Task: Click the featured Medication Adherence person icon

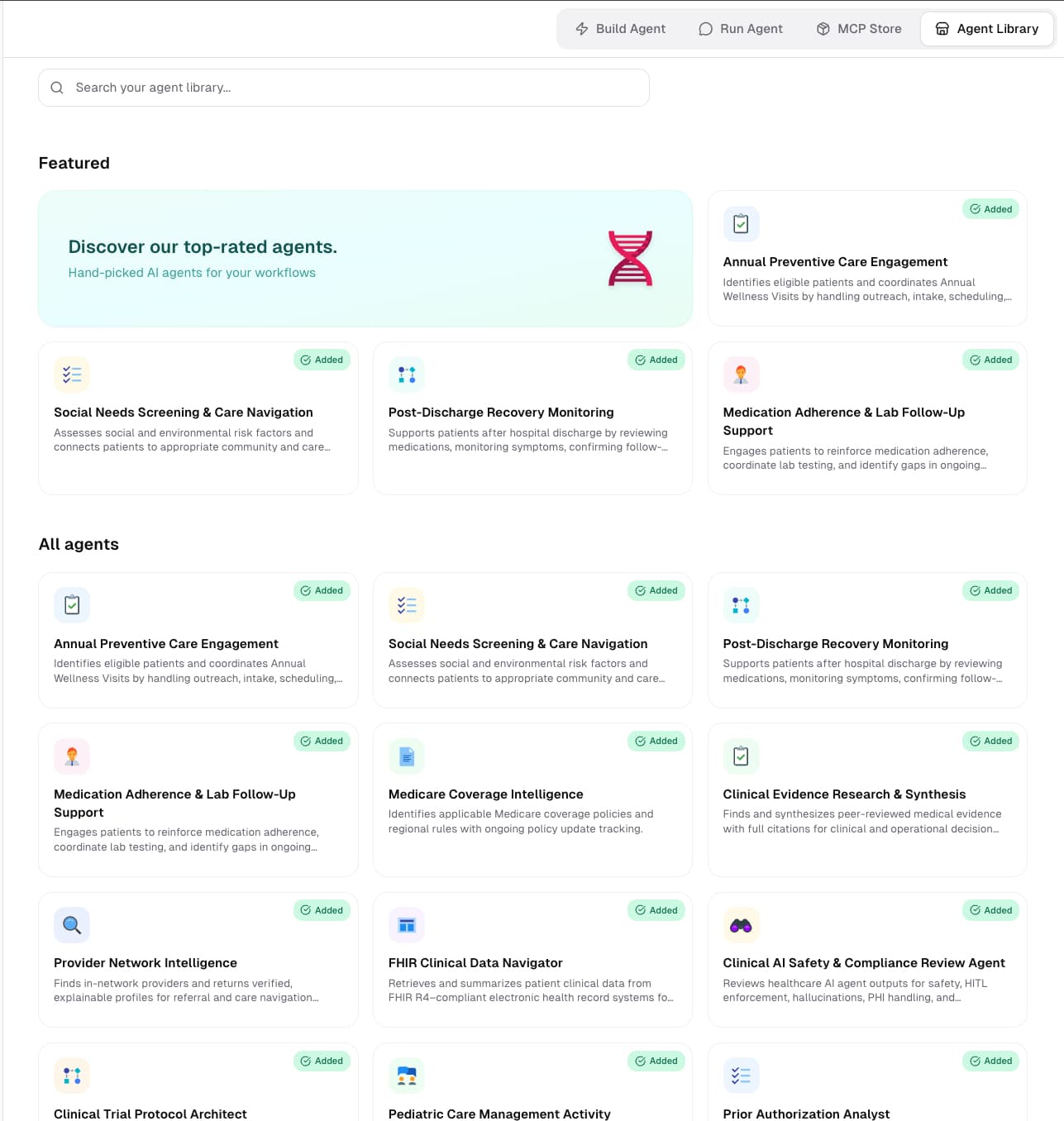Action: [741, 374]
